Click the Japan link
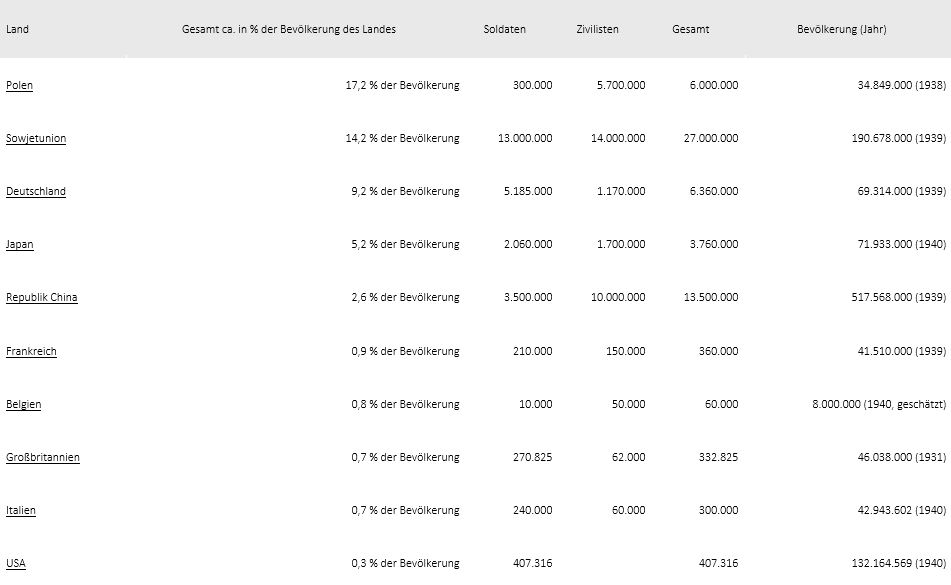This screenshot has height=585, width=951. [x=19, y=244]
